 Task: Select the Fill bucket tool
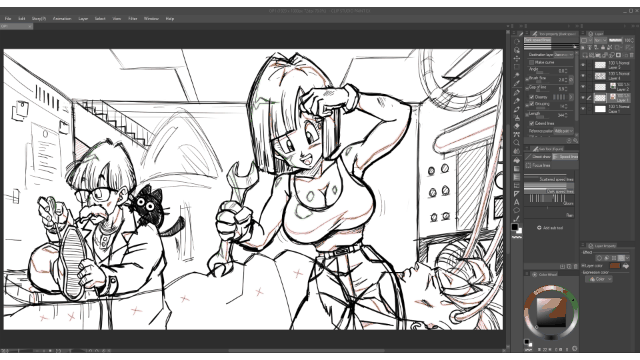click(x=516, y=160)
